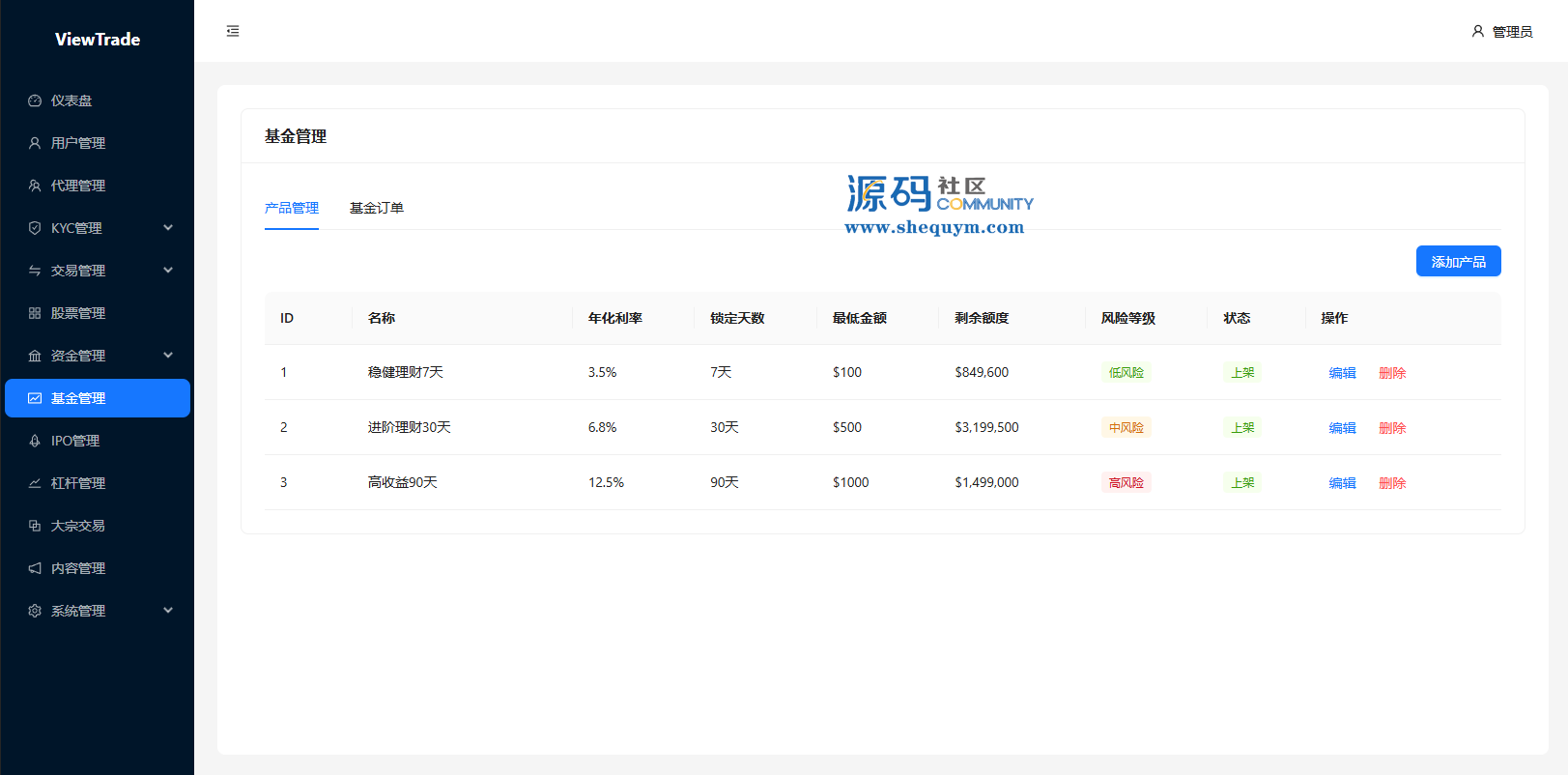Click the 6.8% annual rate cell
The image size is (1568, 775).
(x=602, y=427)
